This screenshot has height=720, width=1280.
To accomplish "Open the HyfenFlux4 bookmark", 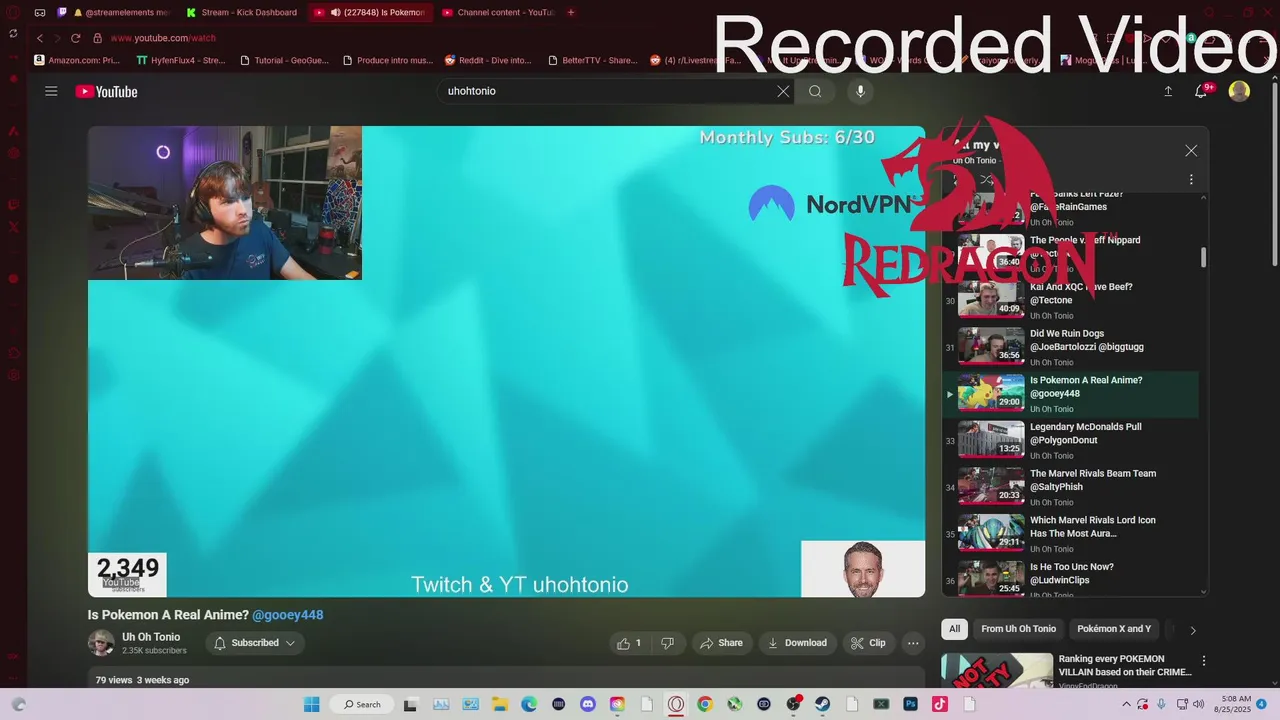I will pos(181,60).
